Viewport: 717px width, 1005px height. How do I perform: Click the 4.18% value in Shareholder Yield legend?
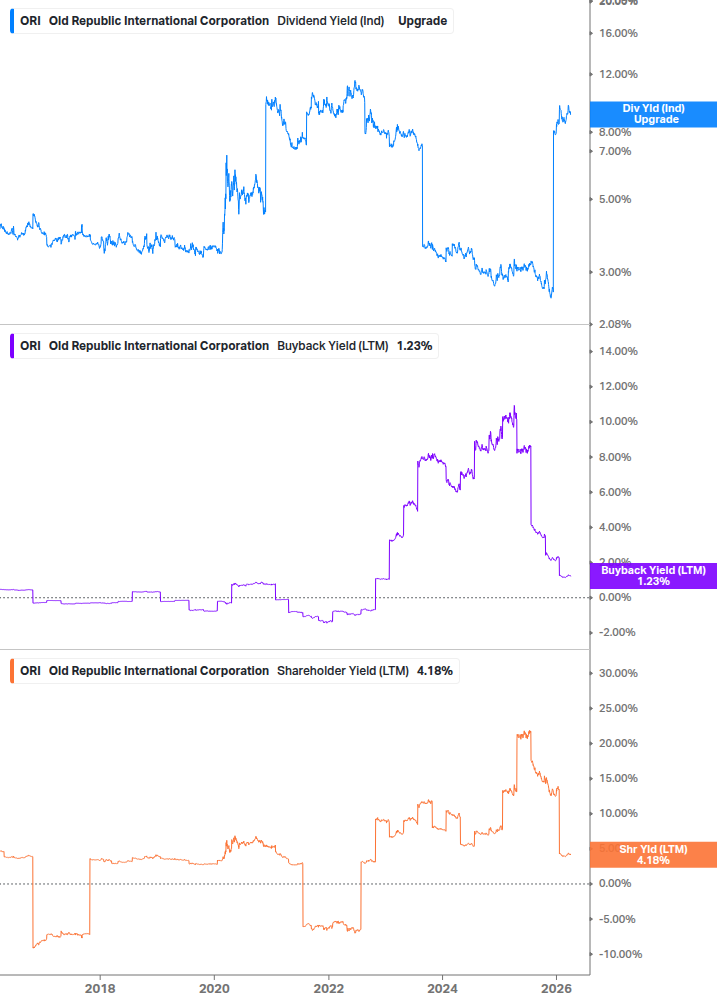point(435,671)
